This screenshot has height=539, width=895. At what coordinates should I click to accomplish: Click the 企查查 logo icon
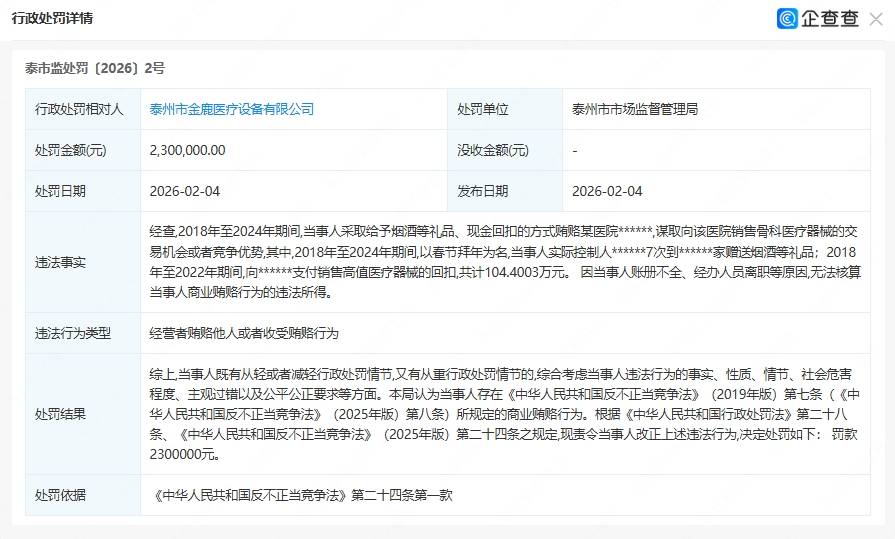[788, 19]
